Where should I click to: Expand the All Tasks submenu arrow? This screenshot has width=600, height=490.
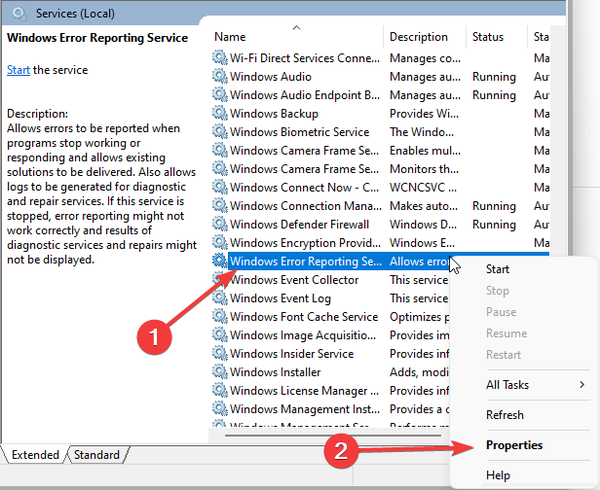click(x=582, y=385)
